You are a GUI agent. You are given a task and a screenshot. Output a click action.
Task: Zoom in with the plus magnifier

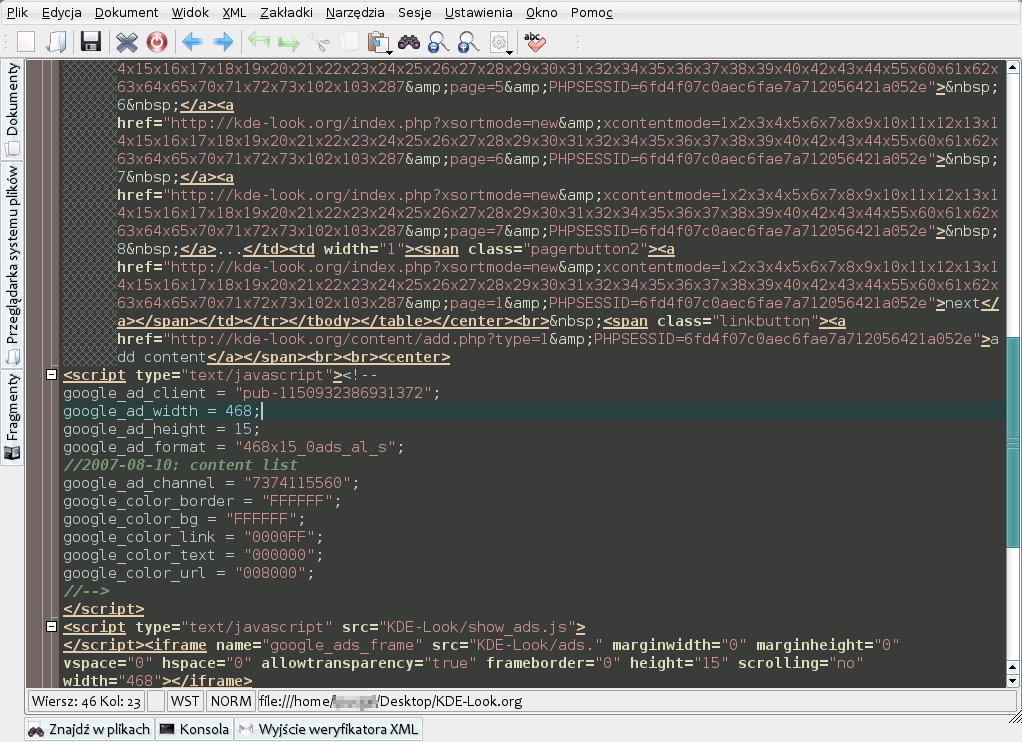(x=468, y=42)
